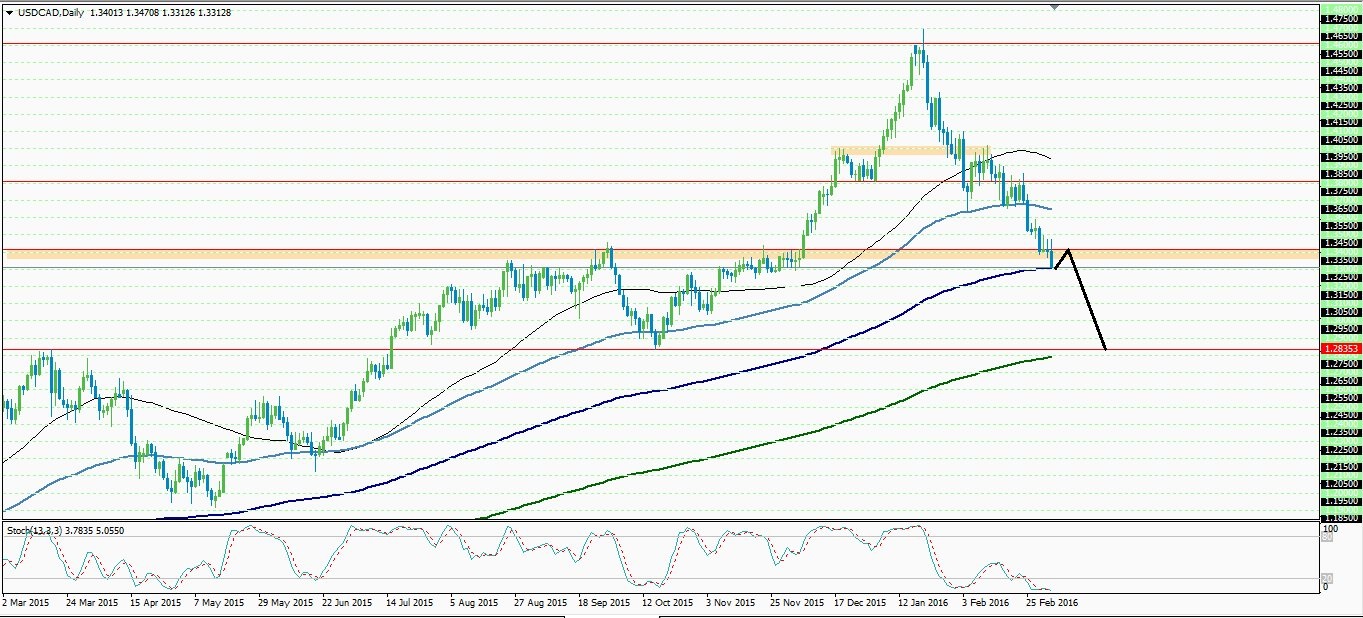Click the stochastic scale 100 label
This screenshot has height=618, width=1363.
[x=1329, y=527]
